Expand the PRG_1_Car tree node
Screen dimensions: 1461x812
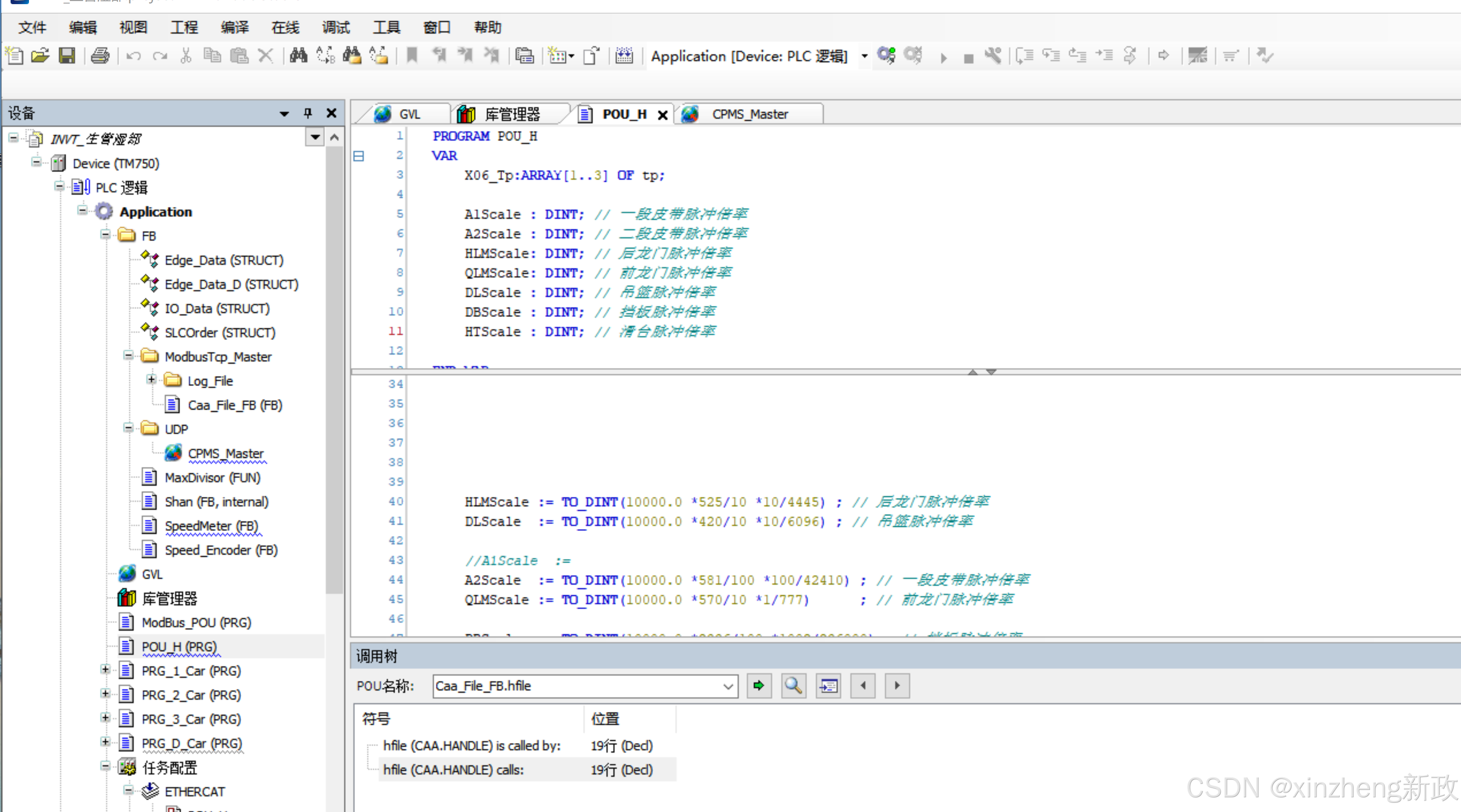tap(105, 670)
